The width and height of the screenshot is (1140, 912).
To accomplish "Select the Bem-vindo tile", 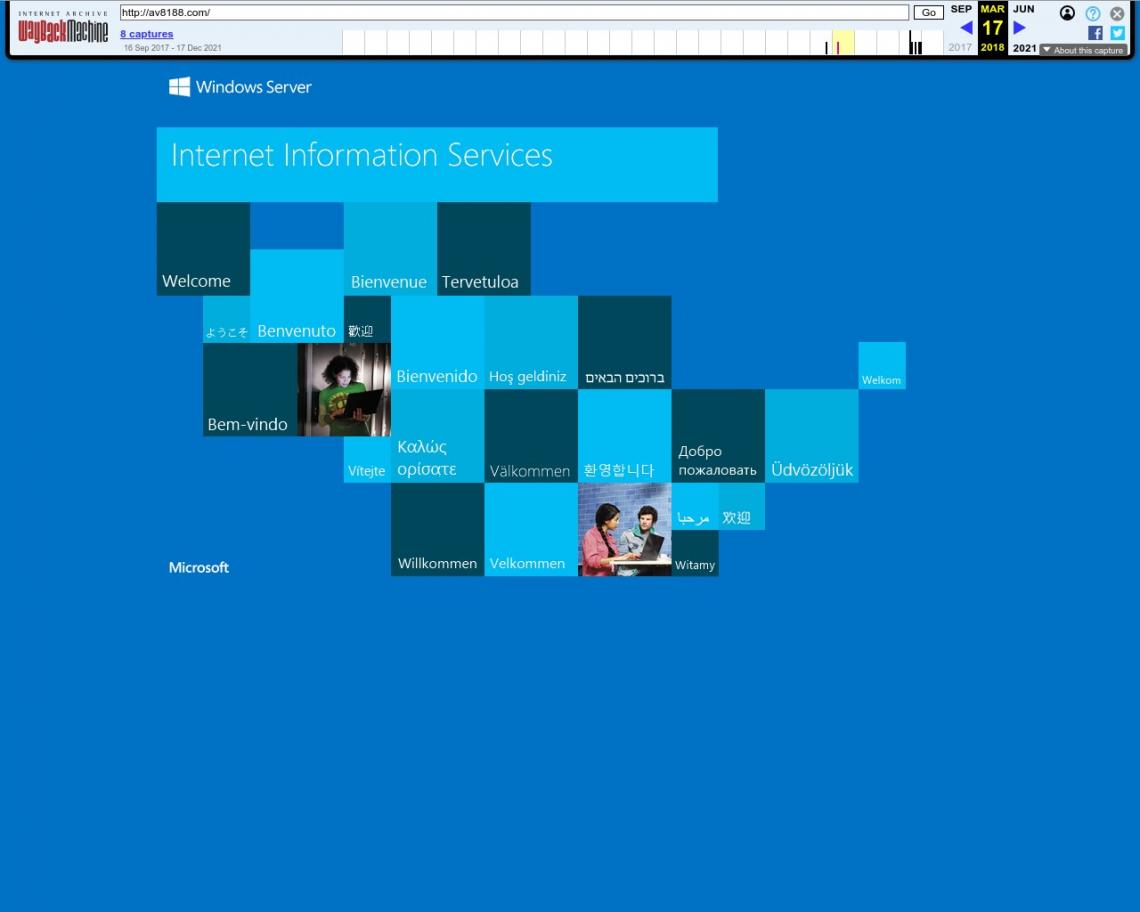I will [x=250, y=390].
